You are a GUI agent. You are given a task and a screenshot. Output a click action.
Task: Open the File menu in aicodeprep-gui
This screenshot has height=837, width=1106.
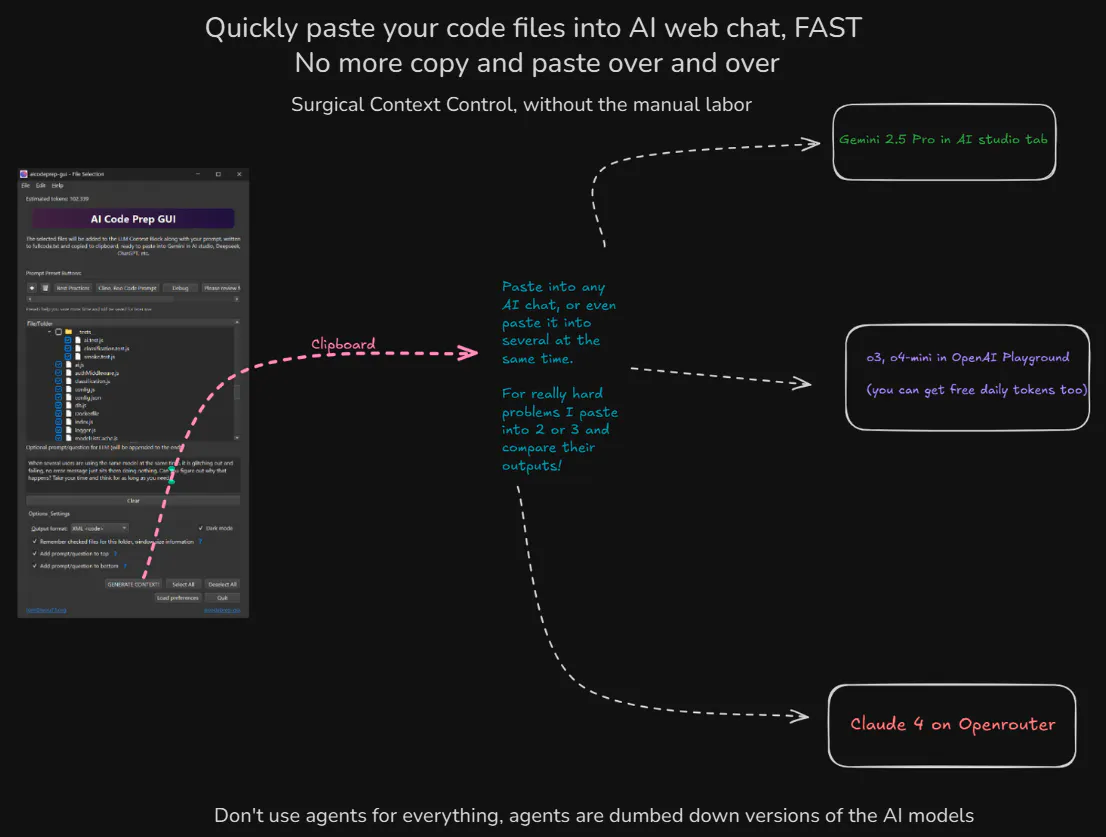(25, 185)
